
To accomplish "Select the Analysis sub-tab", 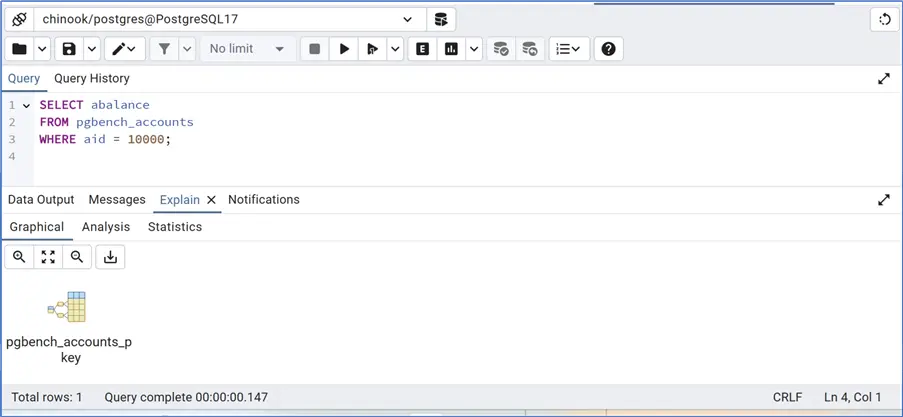I will (x=106, y=227).
